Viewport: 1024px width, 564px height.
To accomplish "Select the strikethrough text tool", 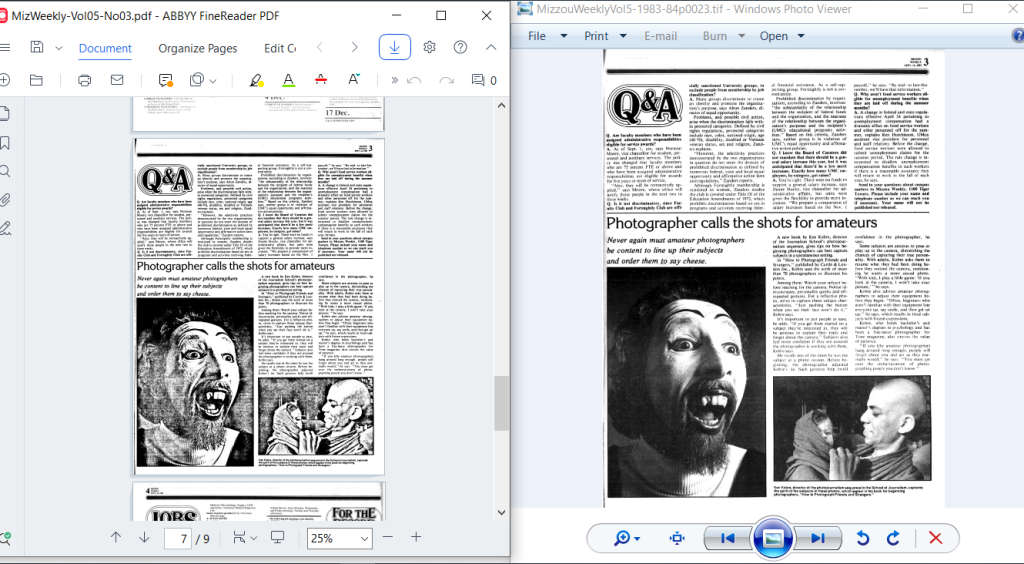I will pyautogui.click(x=321, y=80).
